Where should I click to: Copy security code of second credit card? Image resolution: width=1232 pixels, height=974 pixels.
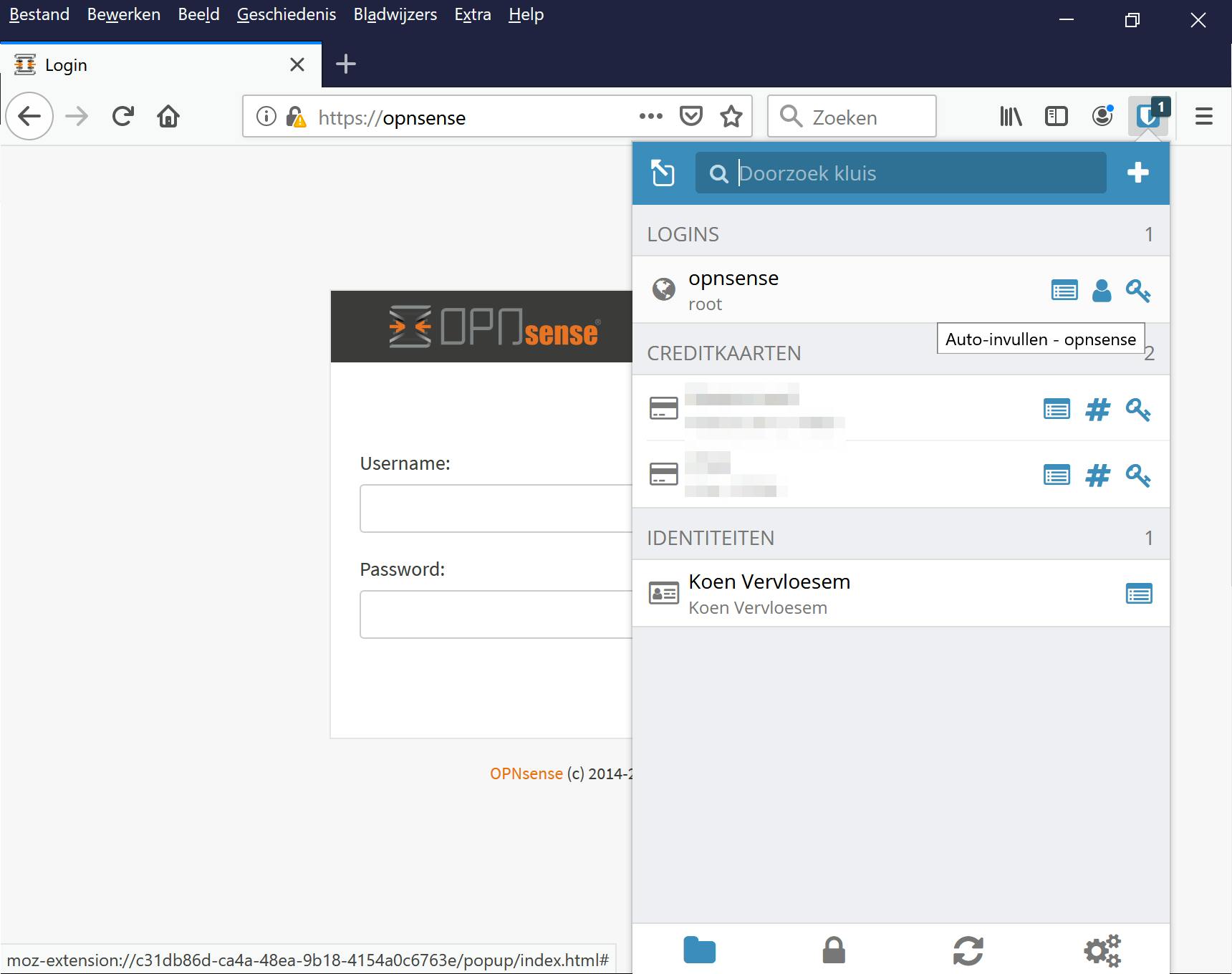tap(1138, 476)
